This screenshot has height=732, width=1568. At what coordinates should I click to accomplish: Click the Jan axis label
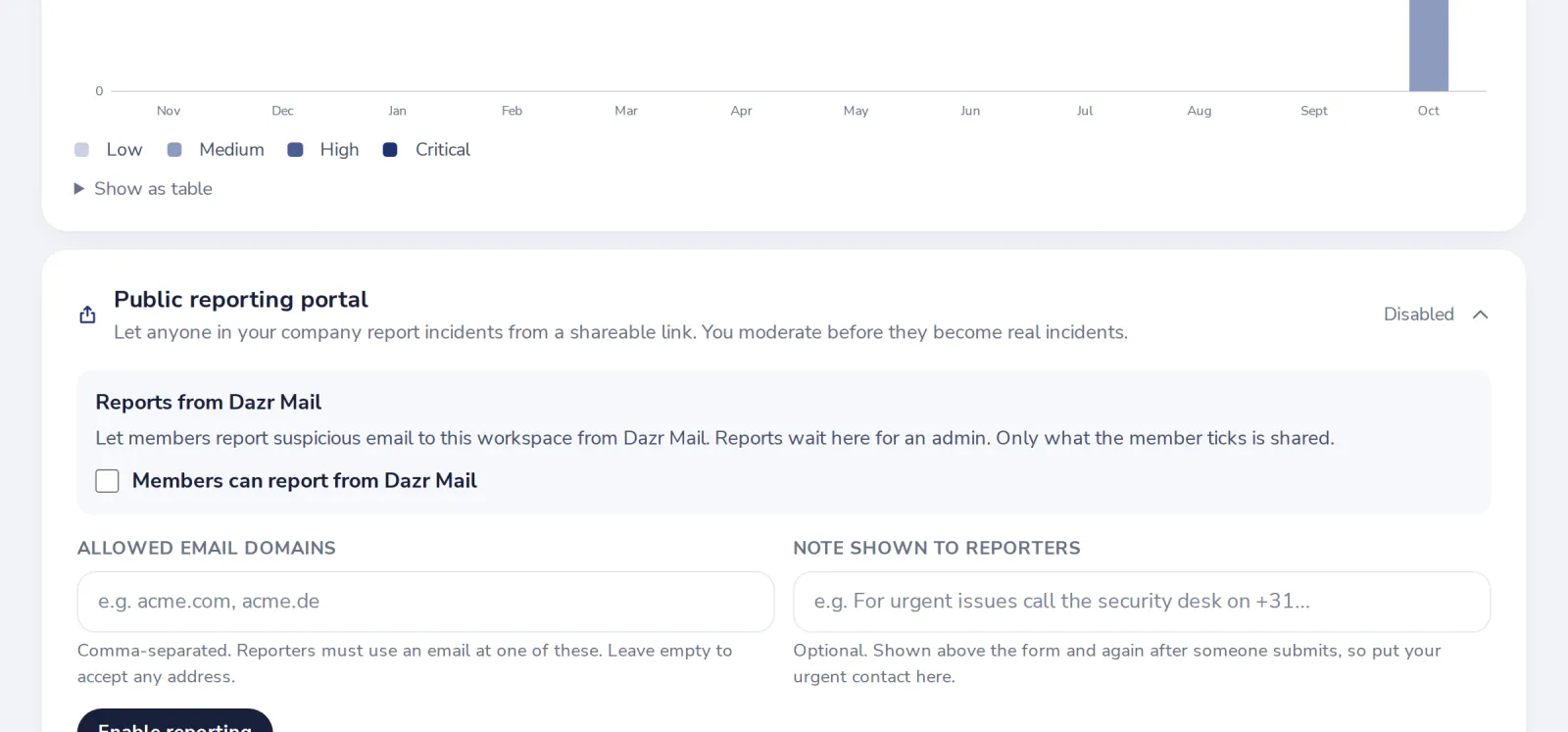pyautogui.click(x=397, y=111)
